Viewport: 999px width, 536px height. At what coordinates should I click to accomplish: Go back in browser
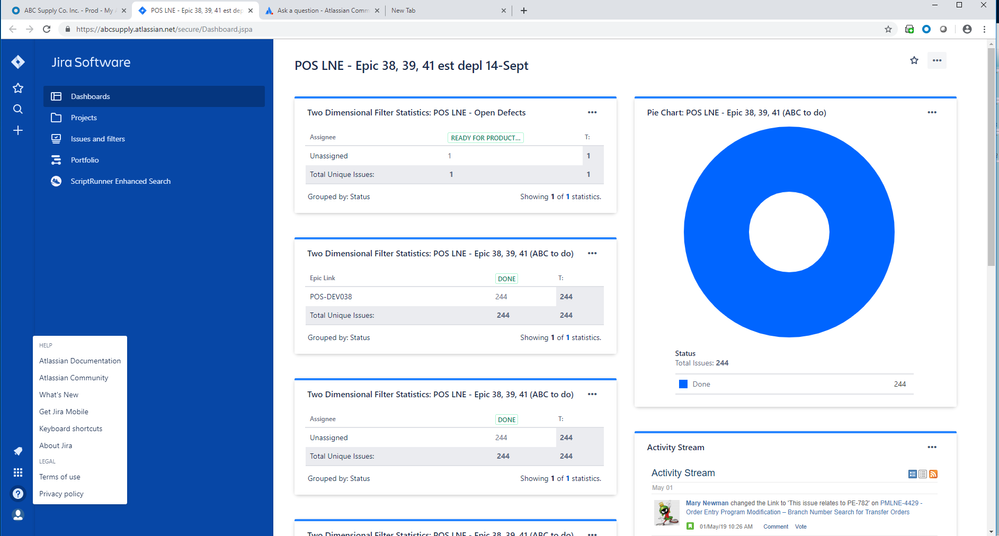(x=13, y=29)
